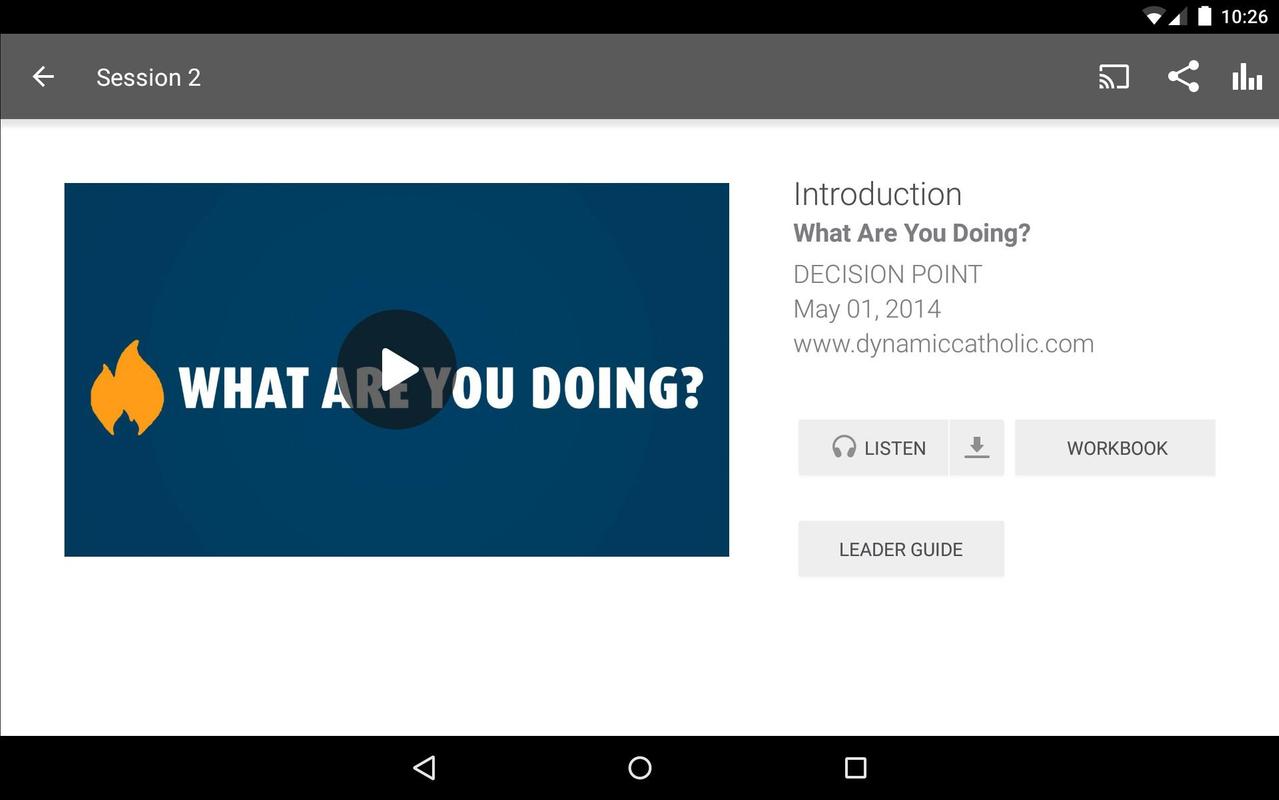Open Android recent apps square button

tap(855, 768)
